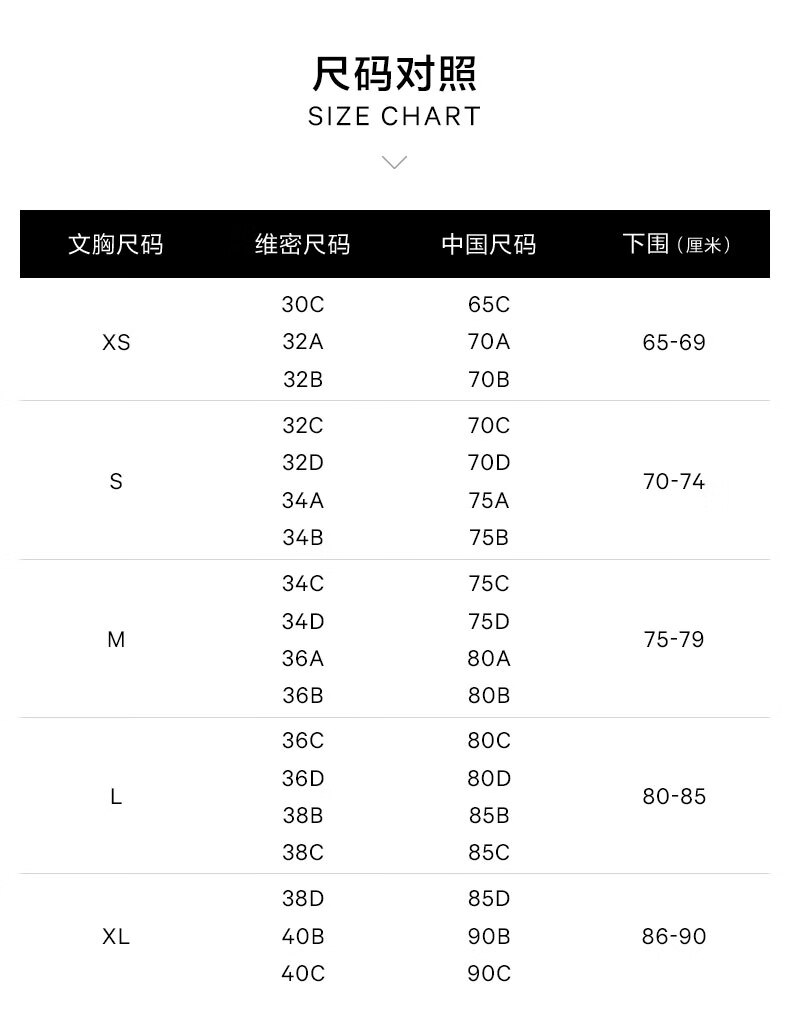Click the 86-90 underbust range
Image resolution: width=790 pixels, height=1022 pixels.
[x=674, y=936]
